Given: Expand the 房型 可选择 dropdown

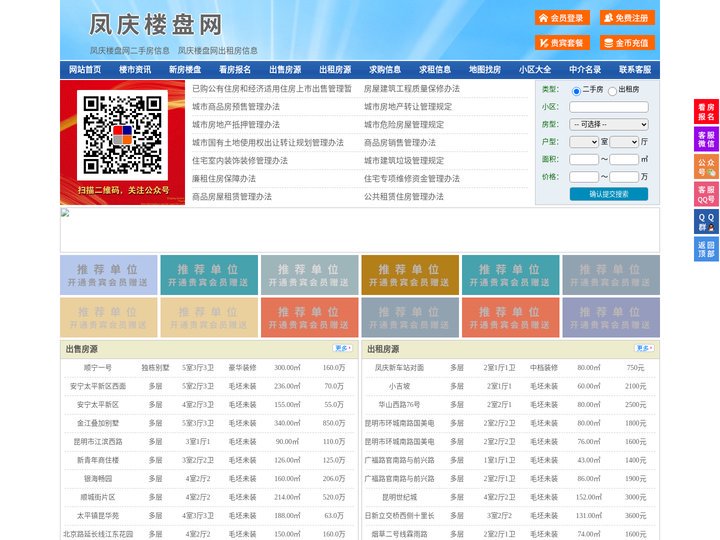Looking at the screenshot, I should point(609,124).
